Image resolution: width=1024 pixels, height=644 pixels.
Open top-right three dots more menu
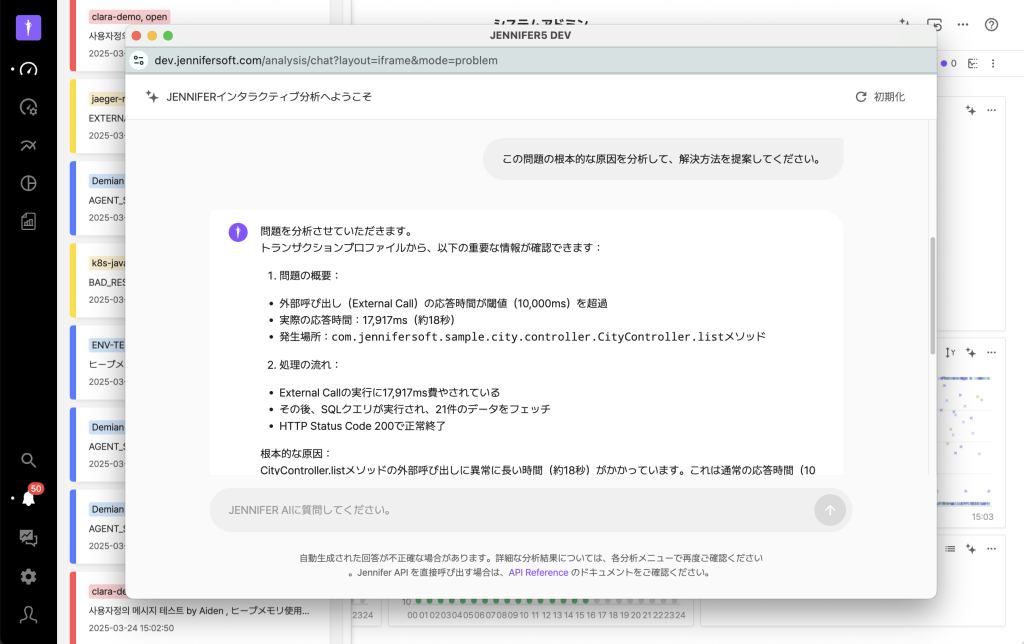click(962, 25)
